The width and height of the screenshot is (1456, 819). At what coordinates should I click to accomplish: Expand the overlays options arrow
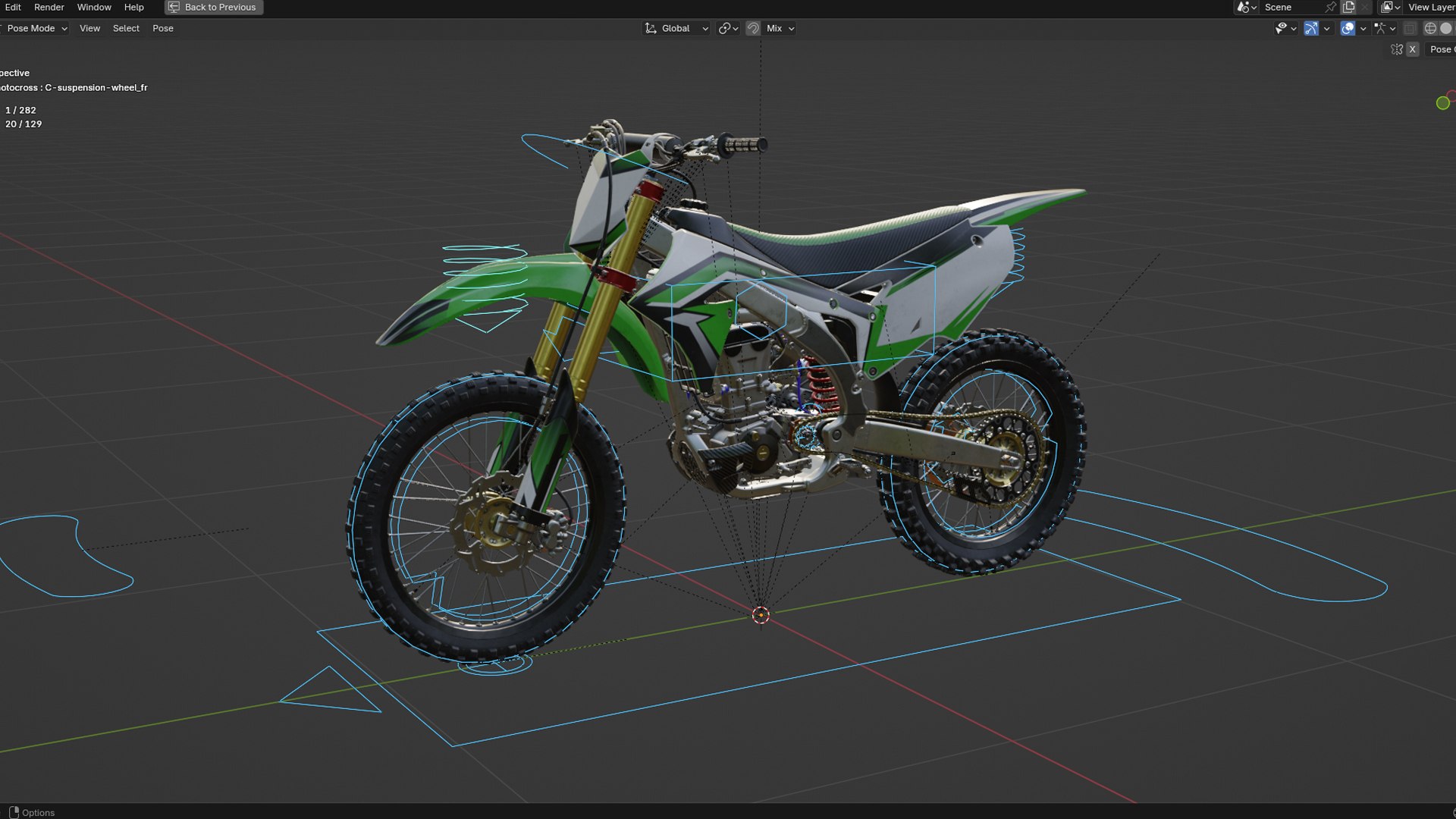click(x=1363, y=28)
